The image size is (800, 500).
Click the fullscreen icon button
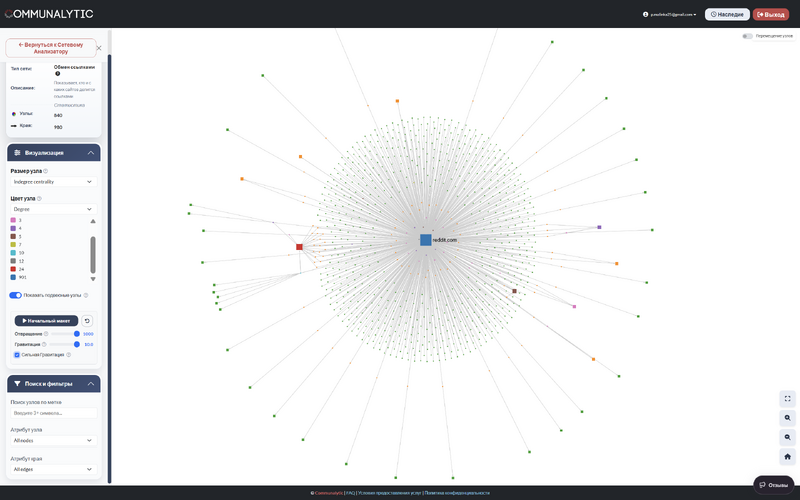coord(788,398)
